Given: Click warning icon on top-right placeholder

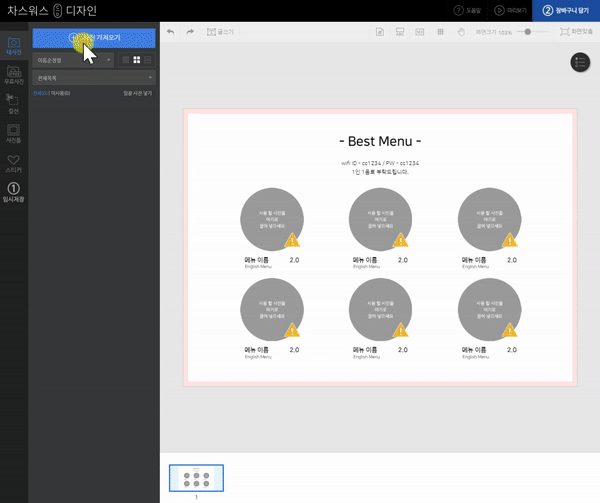Looking at the screenshot, I should click(510, 241).
